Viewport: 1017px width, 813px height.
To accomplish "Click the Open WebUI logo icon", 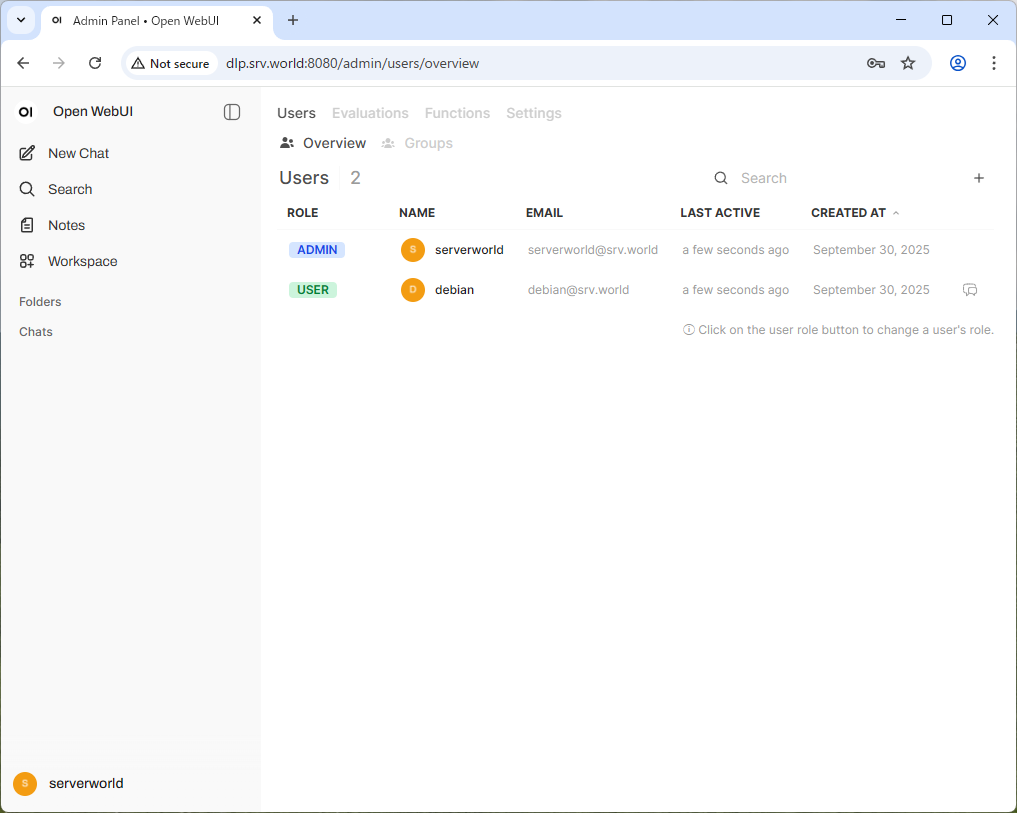I will click(x=26, y=112).
